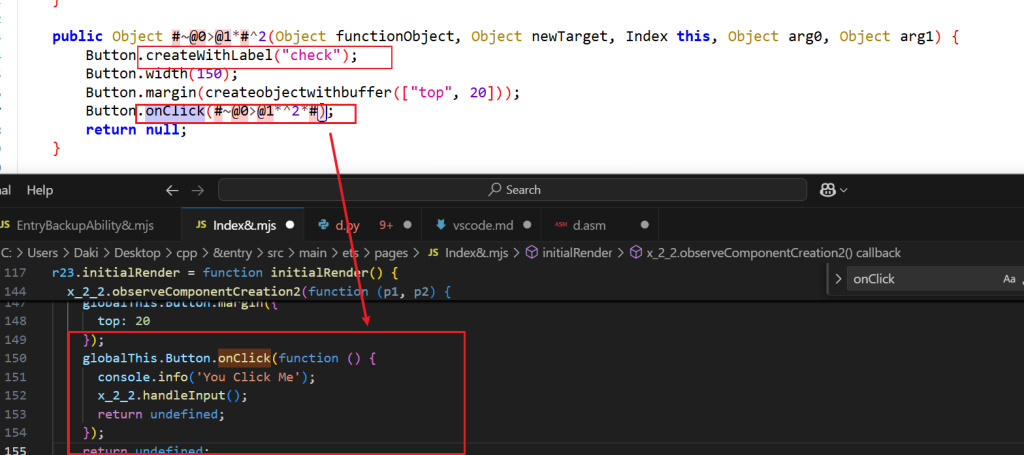Toggle Match Case (Aa) in find widget
This screenshot has width=1024, height=455.
1009,279
